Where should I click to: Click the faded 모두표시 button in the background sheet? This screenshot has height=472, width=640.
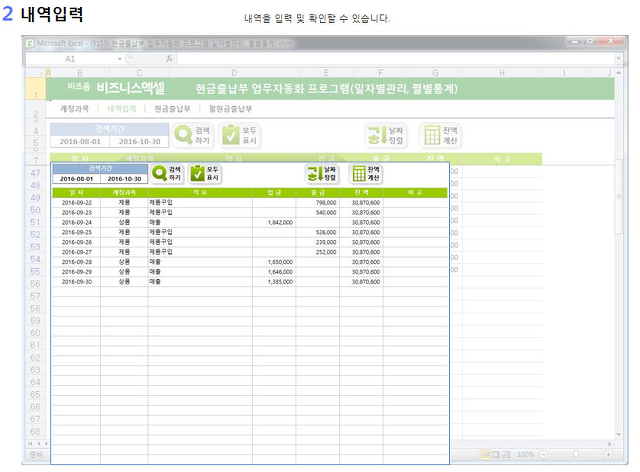tap(240, 135)
